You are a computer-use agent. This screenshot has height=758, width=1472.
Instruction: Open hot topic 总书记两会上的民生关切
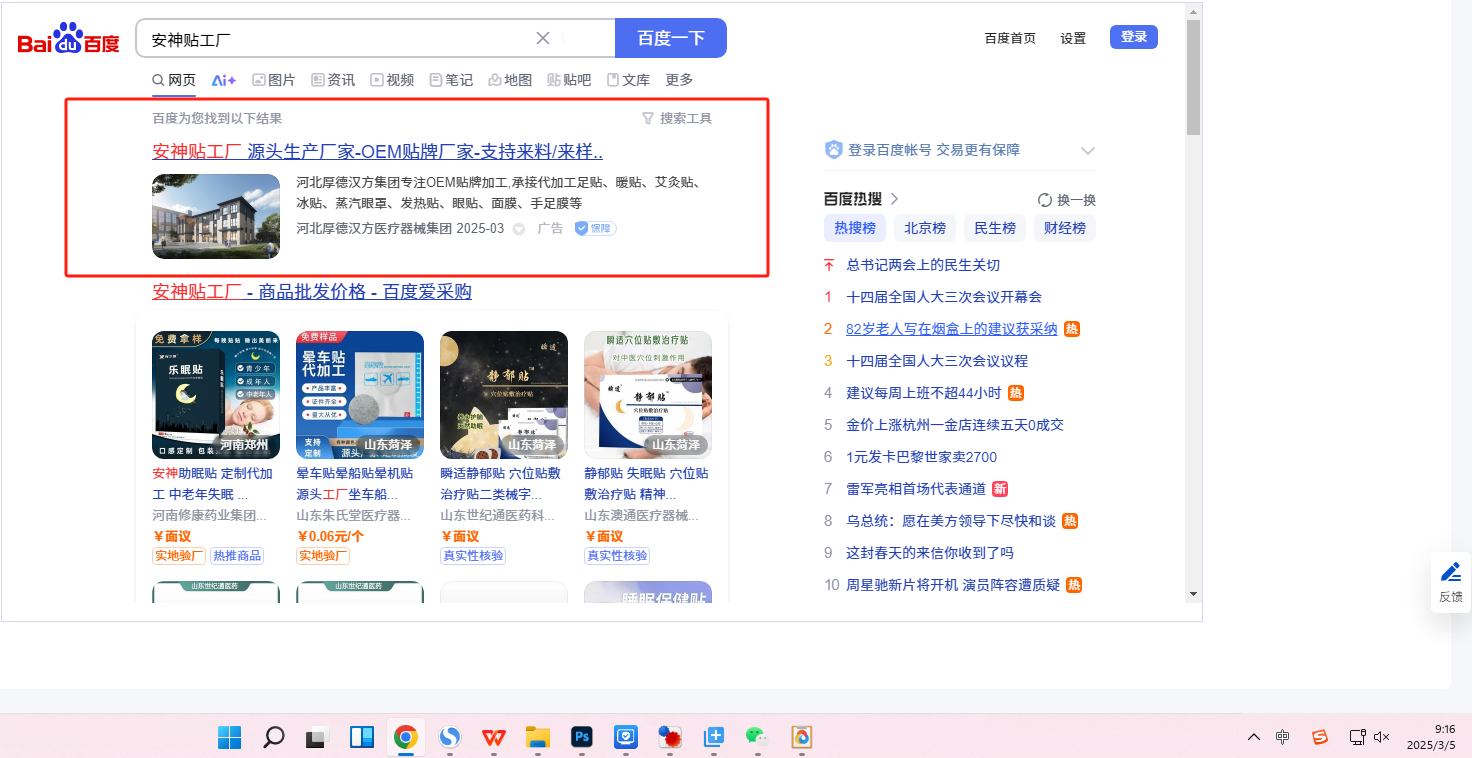(x=923, y=265)
